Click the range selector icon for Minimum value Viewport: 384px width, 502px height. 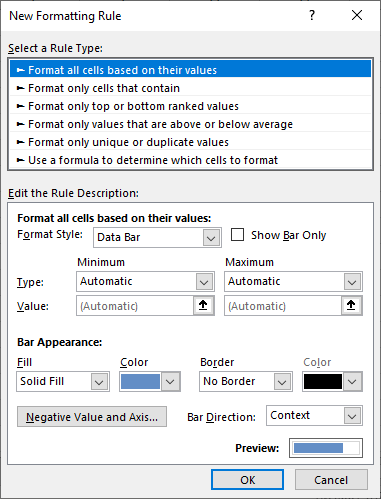[x=203, y=305]
